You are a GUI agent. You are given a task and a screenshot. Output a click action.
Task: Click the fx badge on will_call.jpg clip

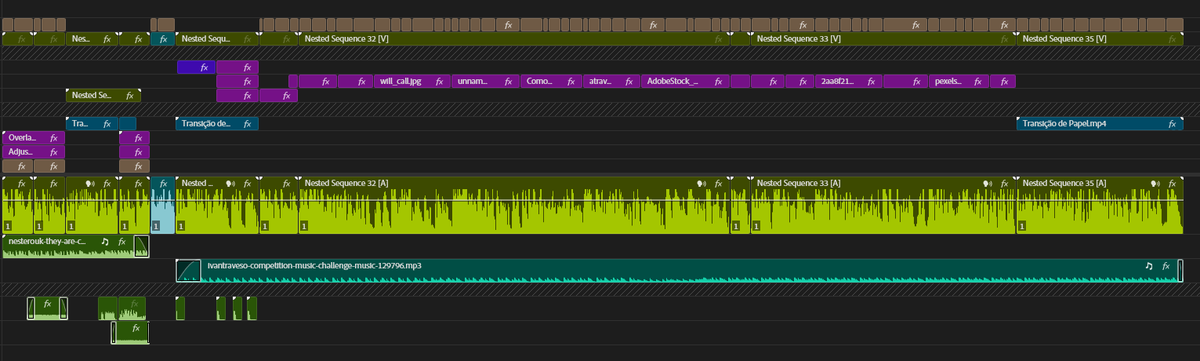pyautogui.click(x=440, y=81)
